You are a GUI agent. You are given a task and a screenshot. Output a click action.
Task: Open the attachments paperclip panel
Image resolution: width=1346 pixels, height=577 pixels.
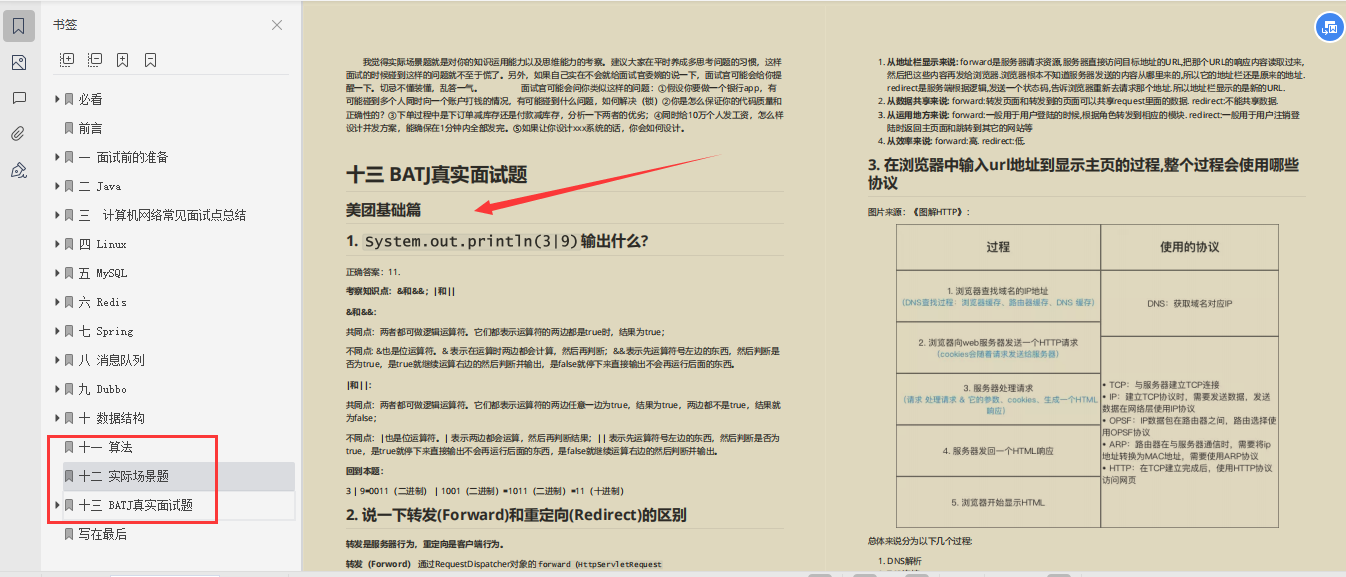point(19,134)
